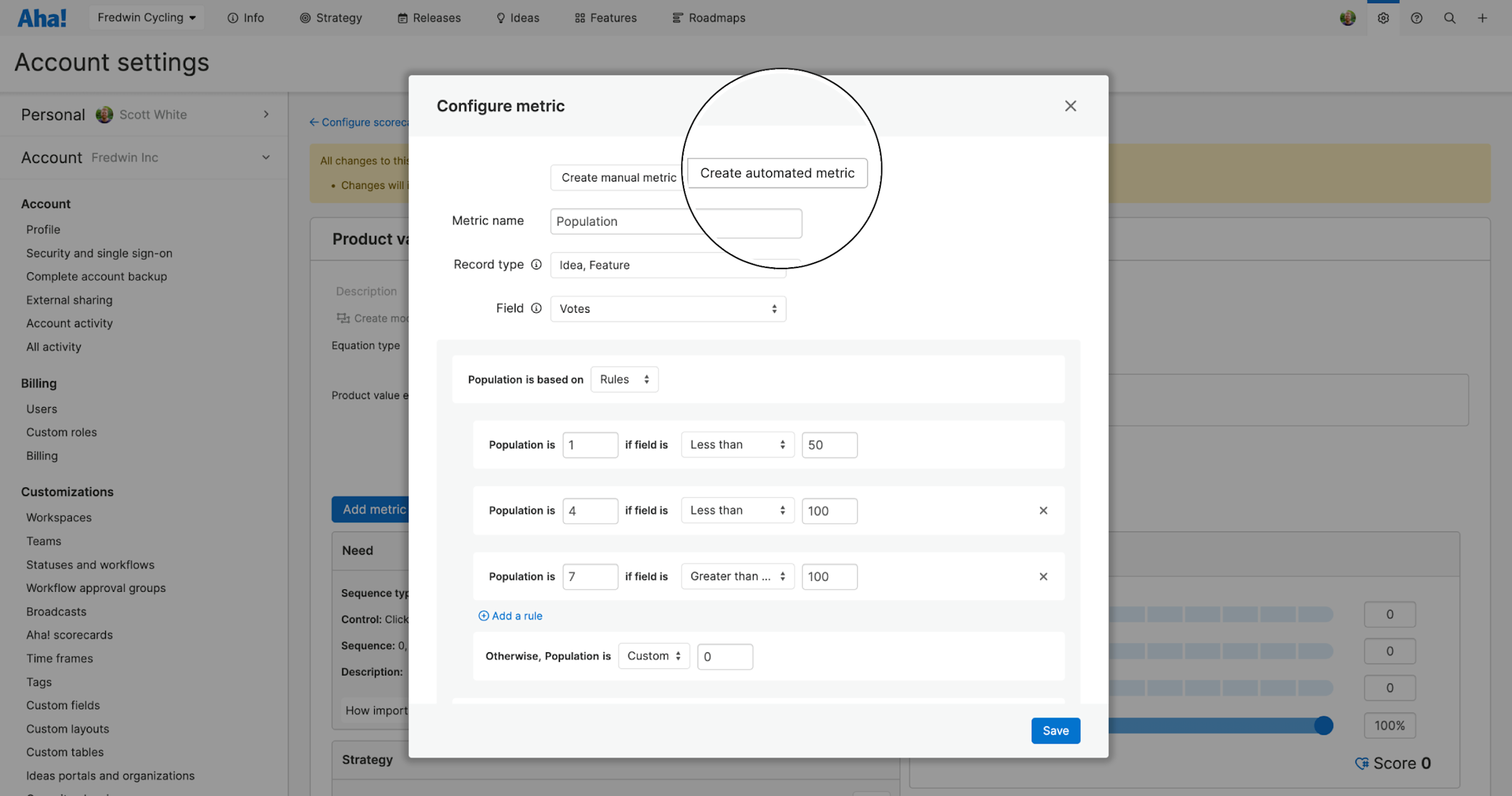Expand the Account Fredwin Inc section
Screen dimensions: 1512x796
coord(266,157)
